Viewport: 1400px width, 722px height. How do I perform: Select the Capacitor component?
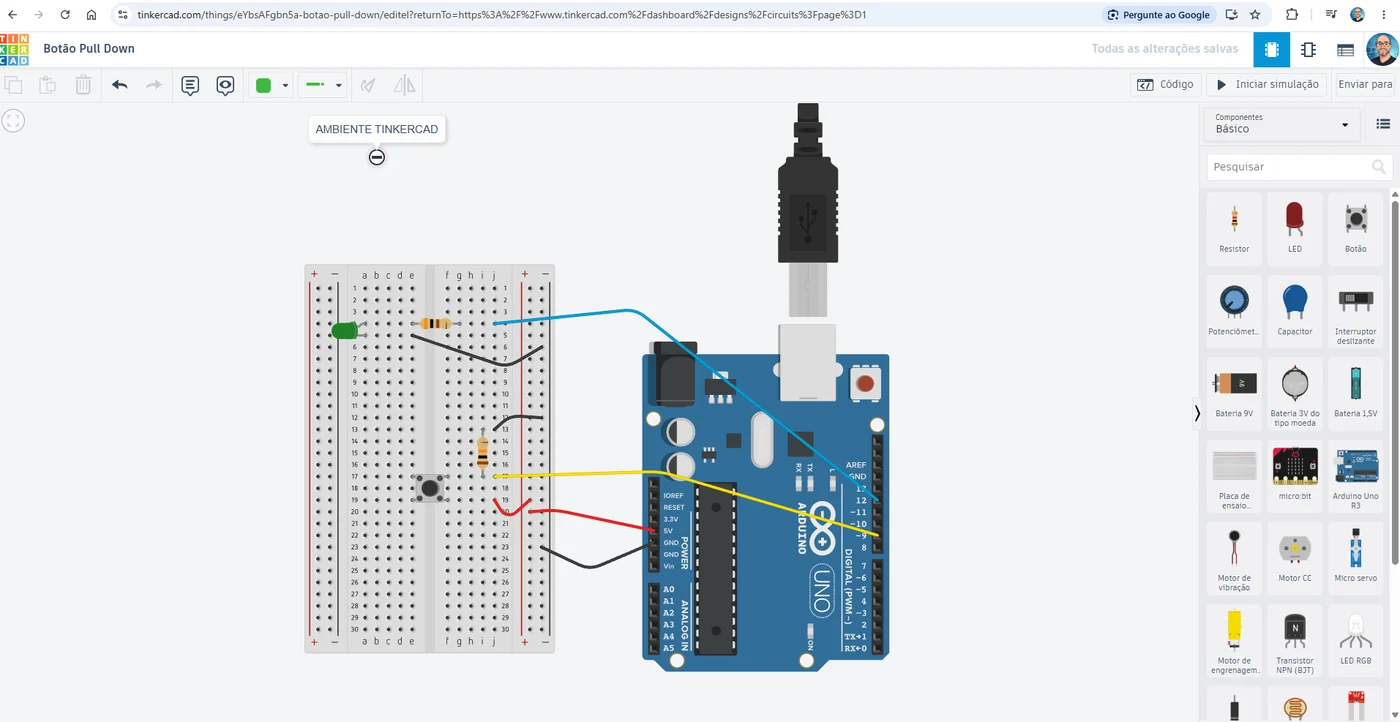tap(1295, 311)
